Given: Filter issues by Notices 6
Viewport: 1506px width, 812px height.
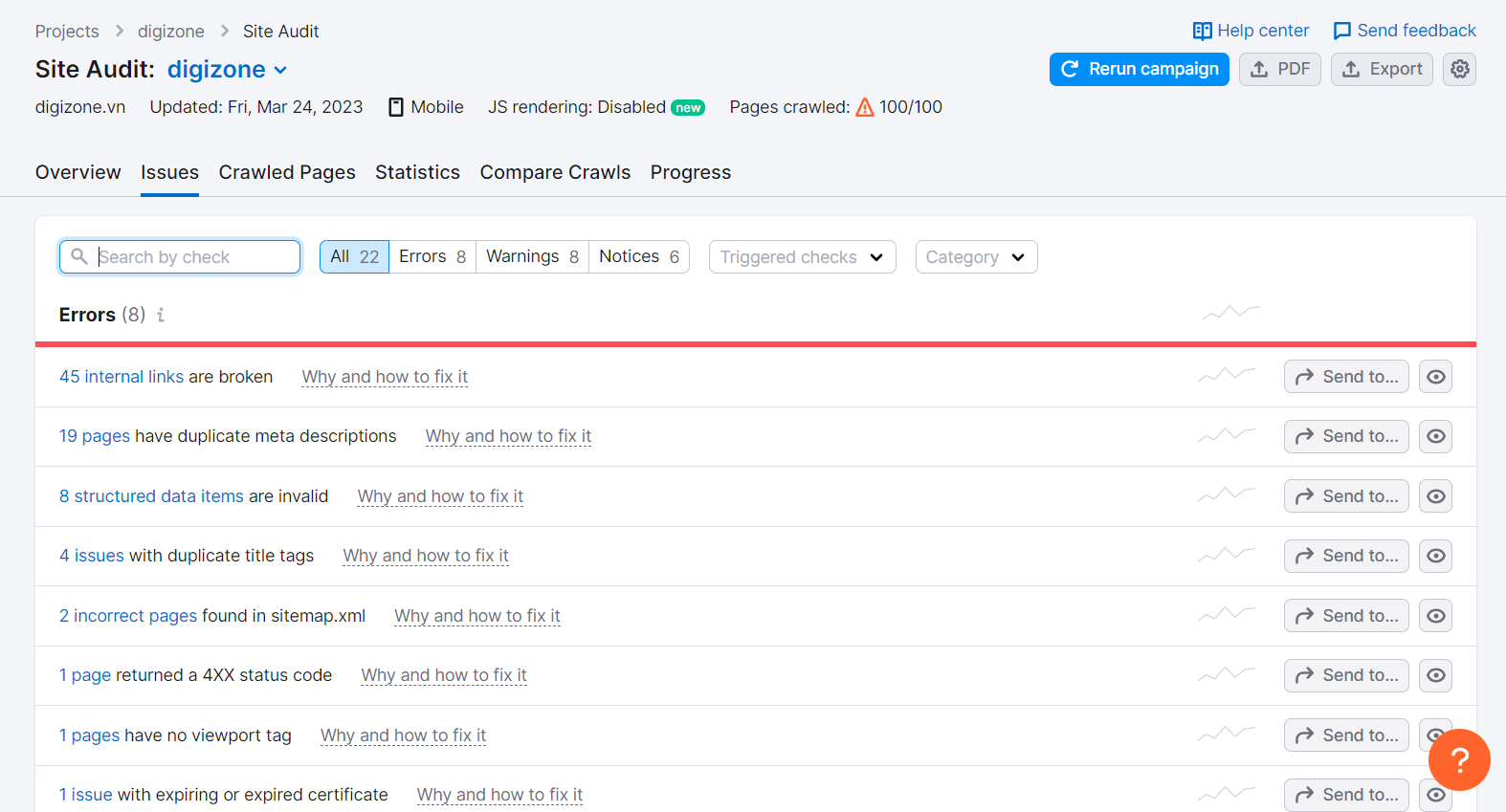Looking at the screenshot, I should point(639,256).
